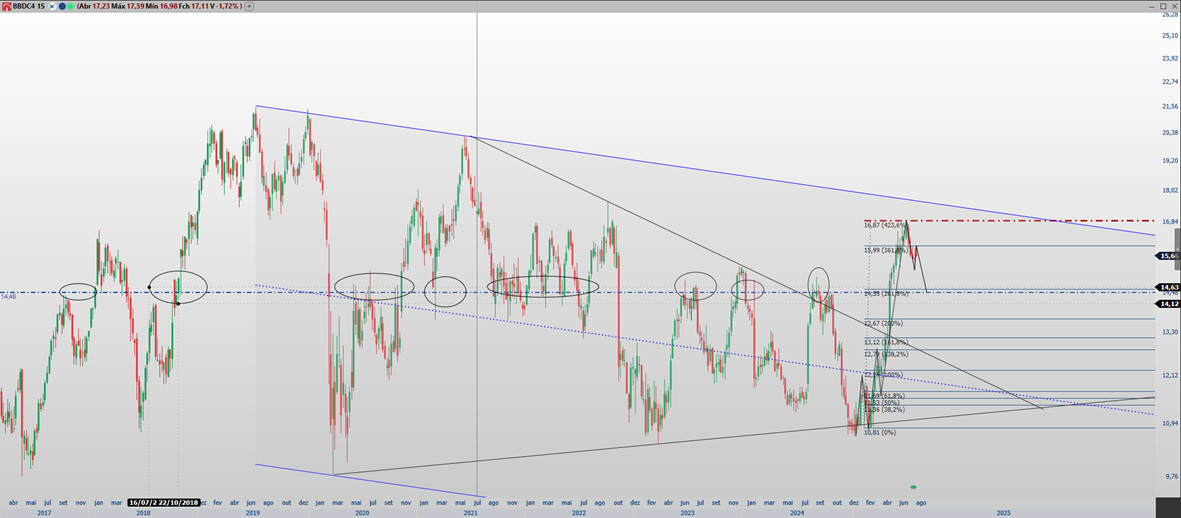Click the plus button after the quote info

coord(249,6)
